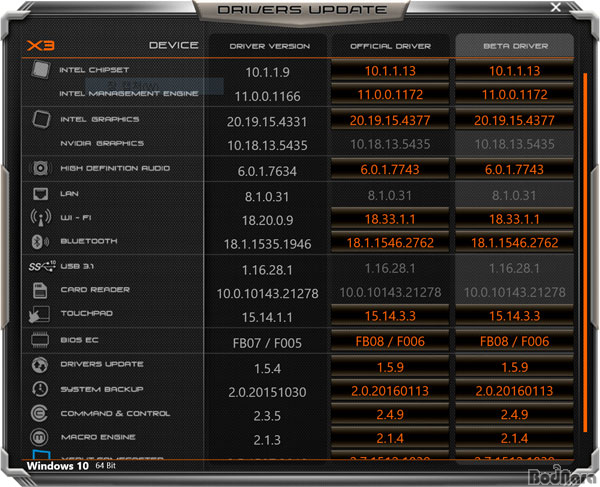This screenshot has height=487, width=600.
Task: Install beta BIOS EC FB08 / F006
Action: pyautogui.click(x=514, y=340)
